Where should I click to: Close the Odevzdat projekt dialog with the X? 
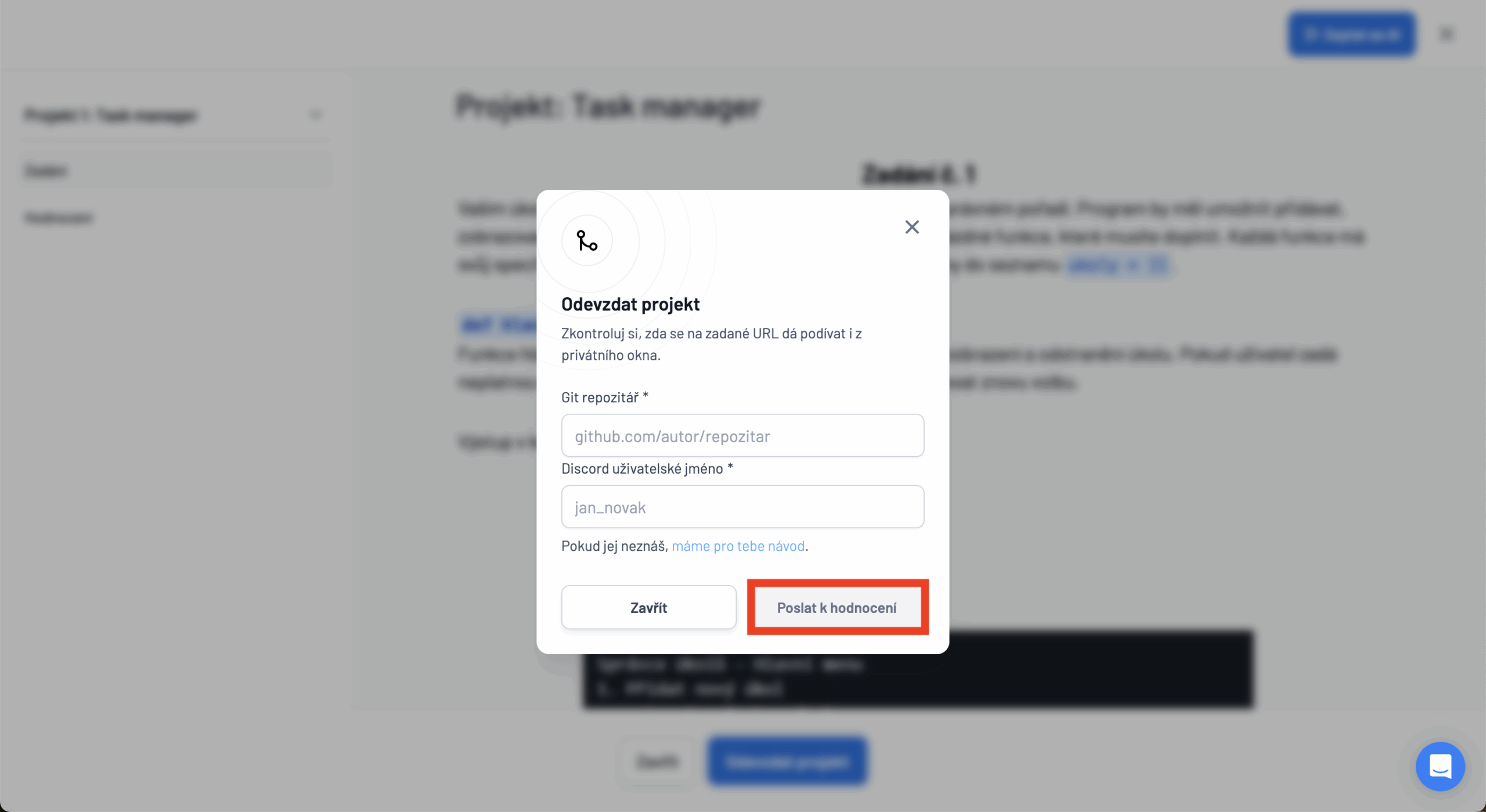pos(911,226)
